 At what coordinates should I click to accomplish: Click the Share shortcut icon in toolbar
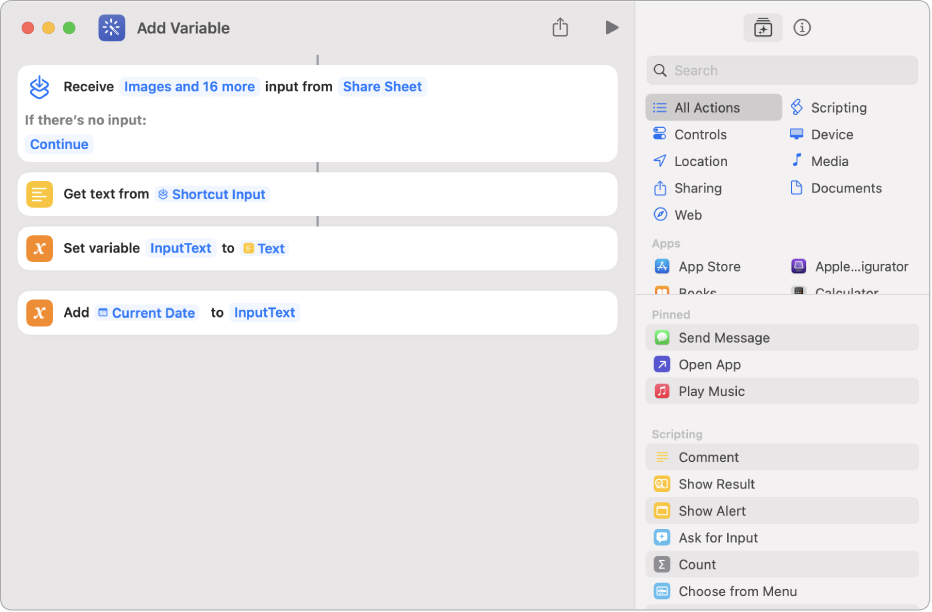[x=560, y=28]
